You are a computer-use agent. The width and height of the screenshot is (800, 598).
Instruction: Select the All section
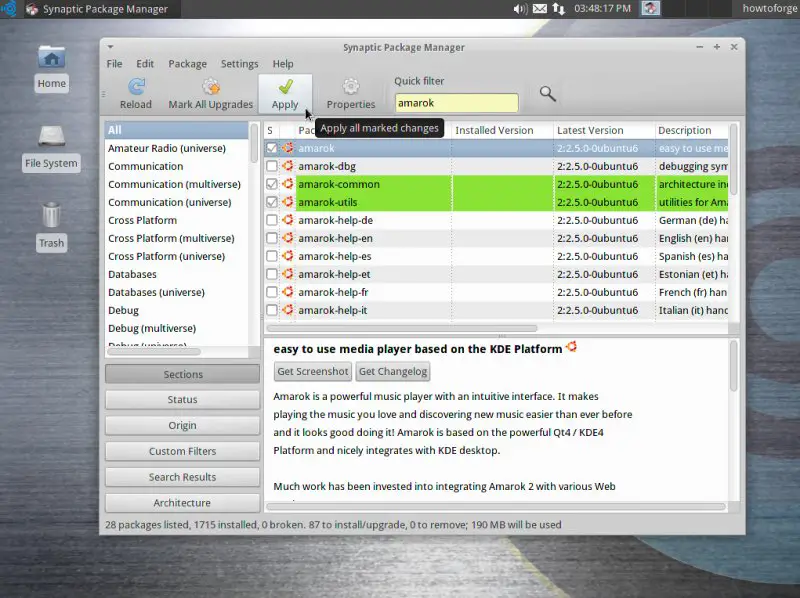[x=177, y=130]
